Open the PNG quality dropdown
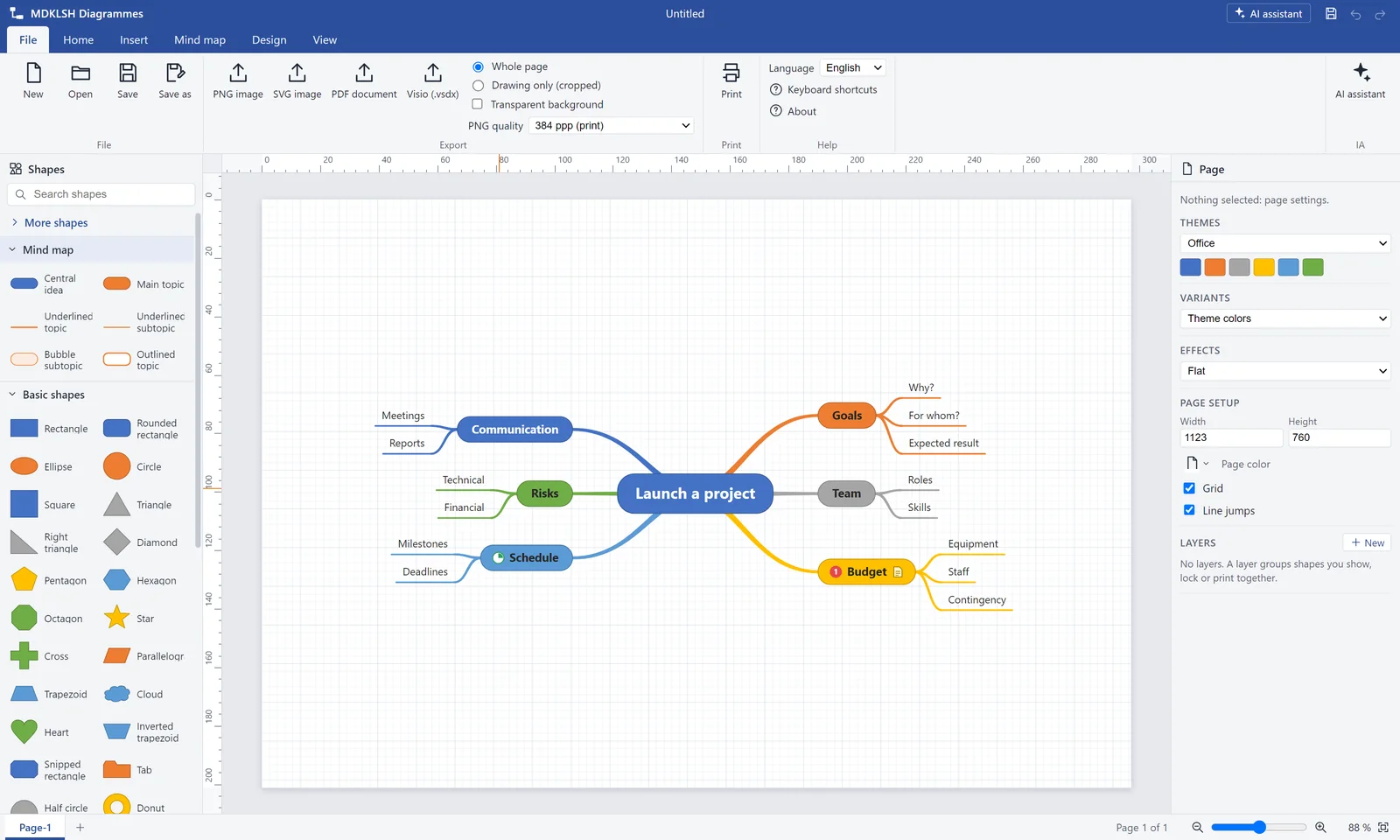Image resolution: width=1400 pixels, height=840 pixels. coord(612,126)
